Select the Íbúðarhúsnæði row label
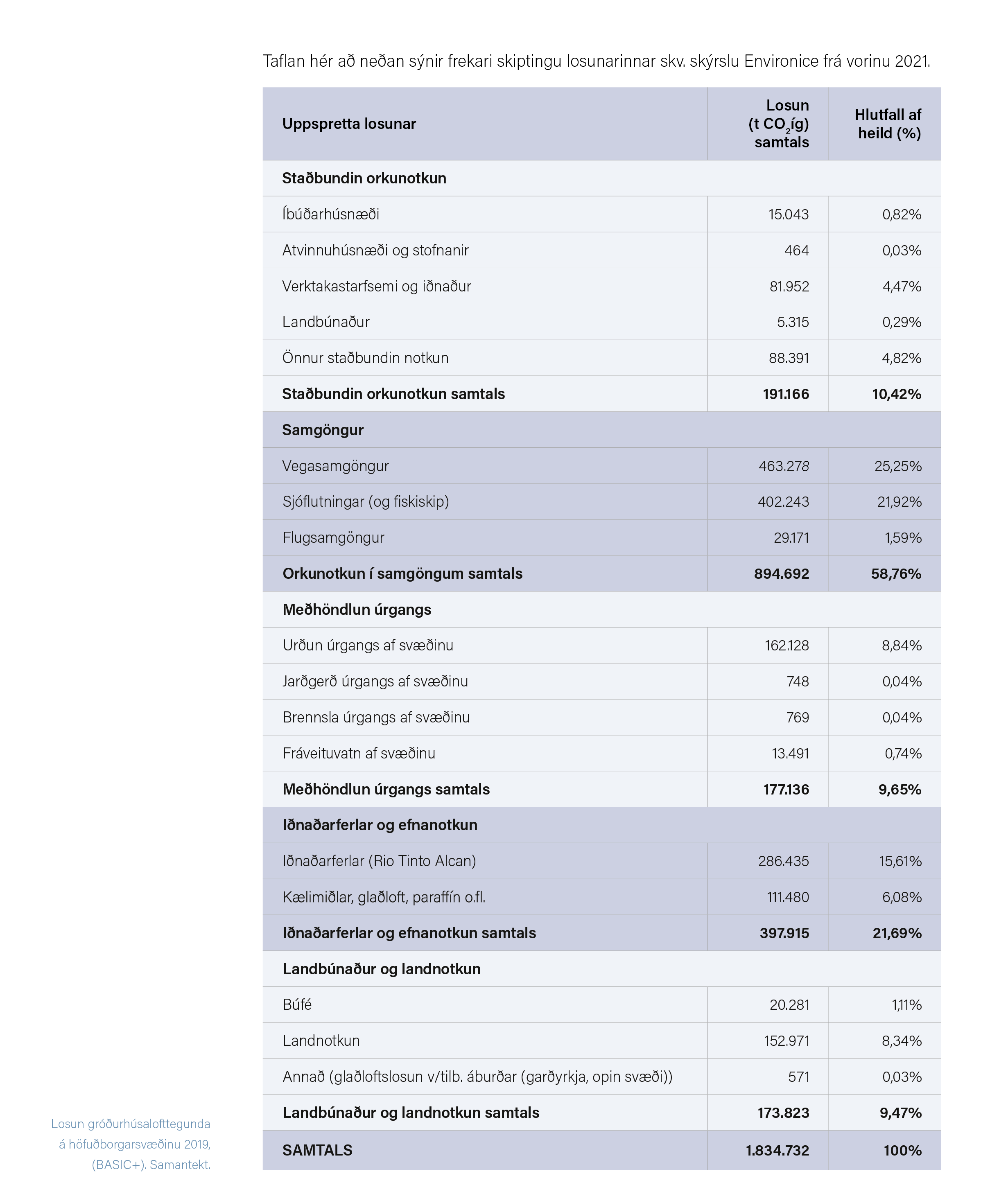 point(331,214)
